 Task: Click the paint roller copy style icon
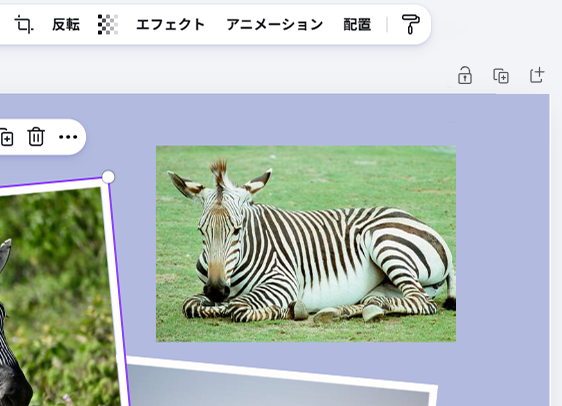pyautogui.click(x=410, y=24)
